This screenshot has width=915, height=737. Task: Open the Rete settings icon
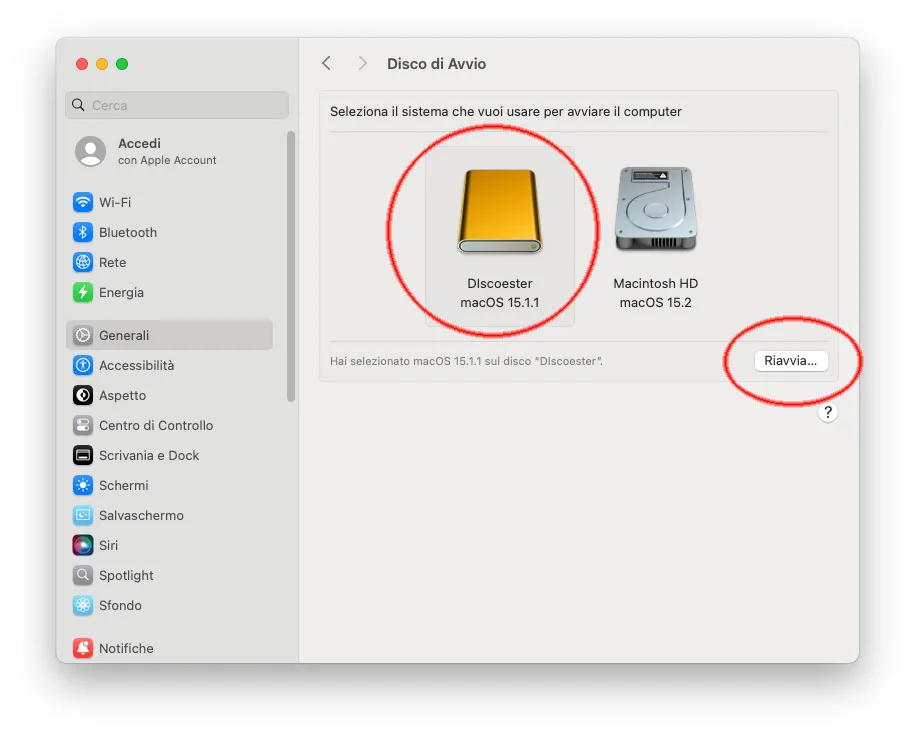(x=82, y=262)
